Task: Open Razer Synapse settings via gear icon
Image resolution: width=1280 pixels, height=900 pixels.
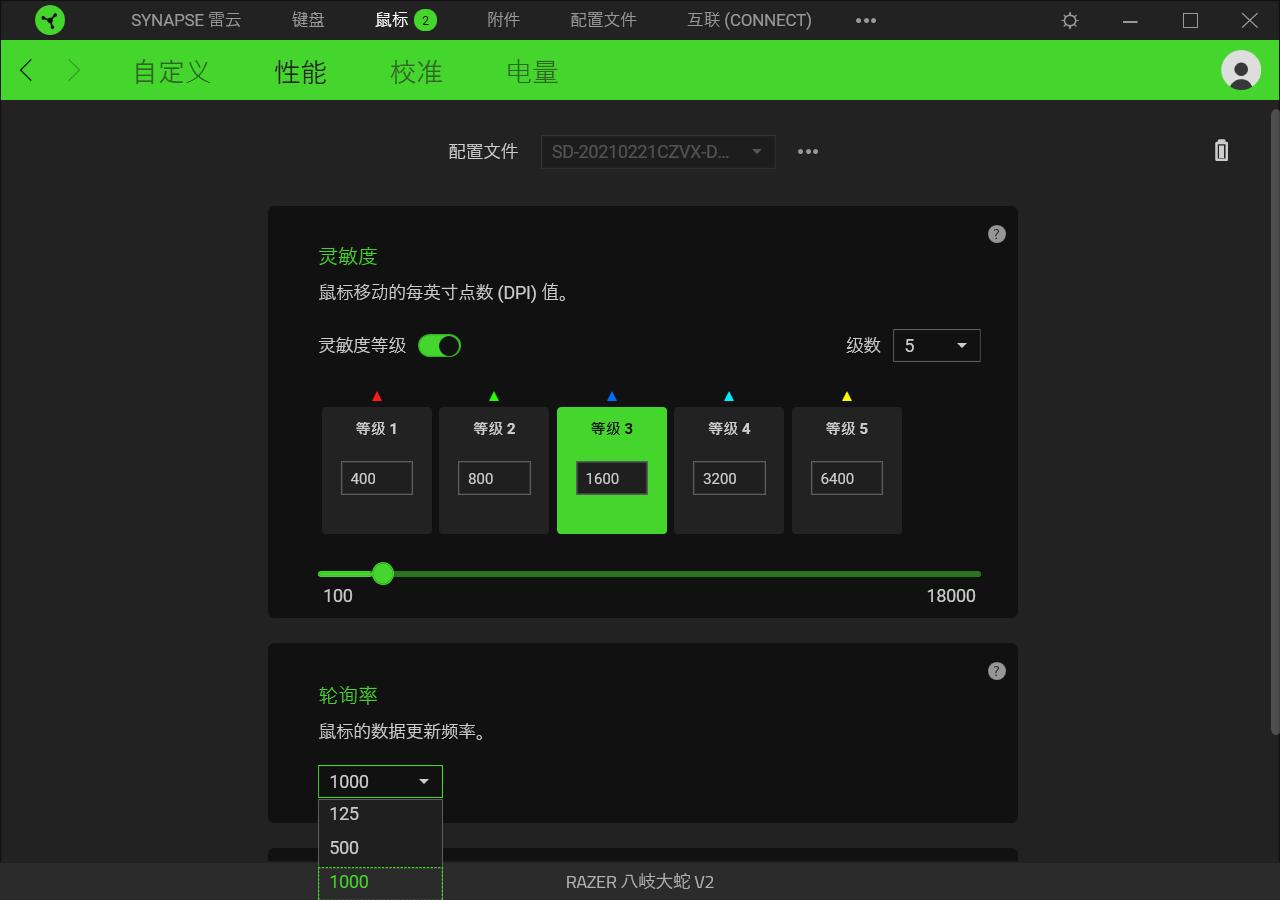Action: pos(1069,20)
